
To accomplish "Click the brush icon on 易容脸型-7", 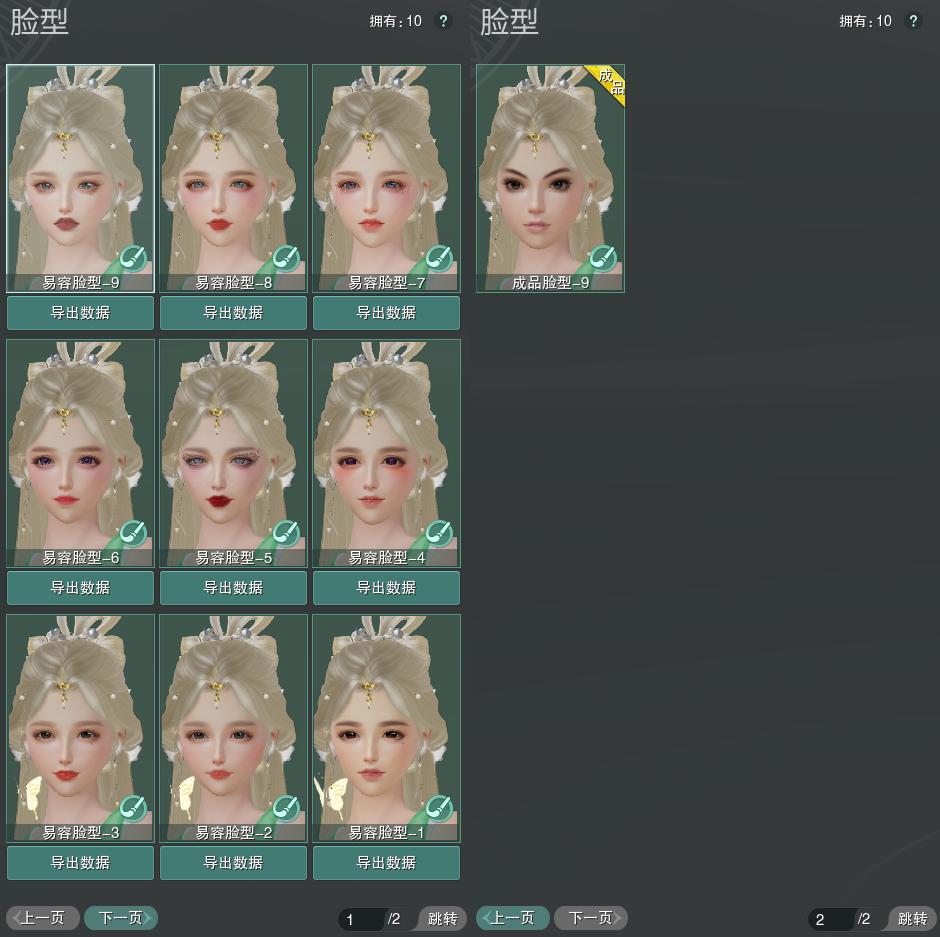I will (439, 258).
